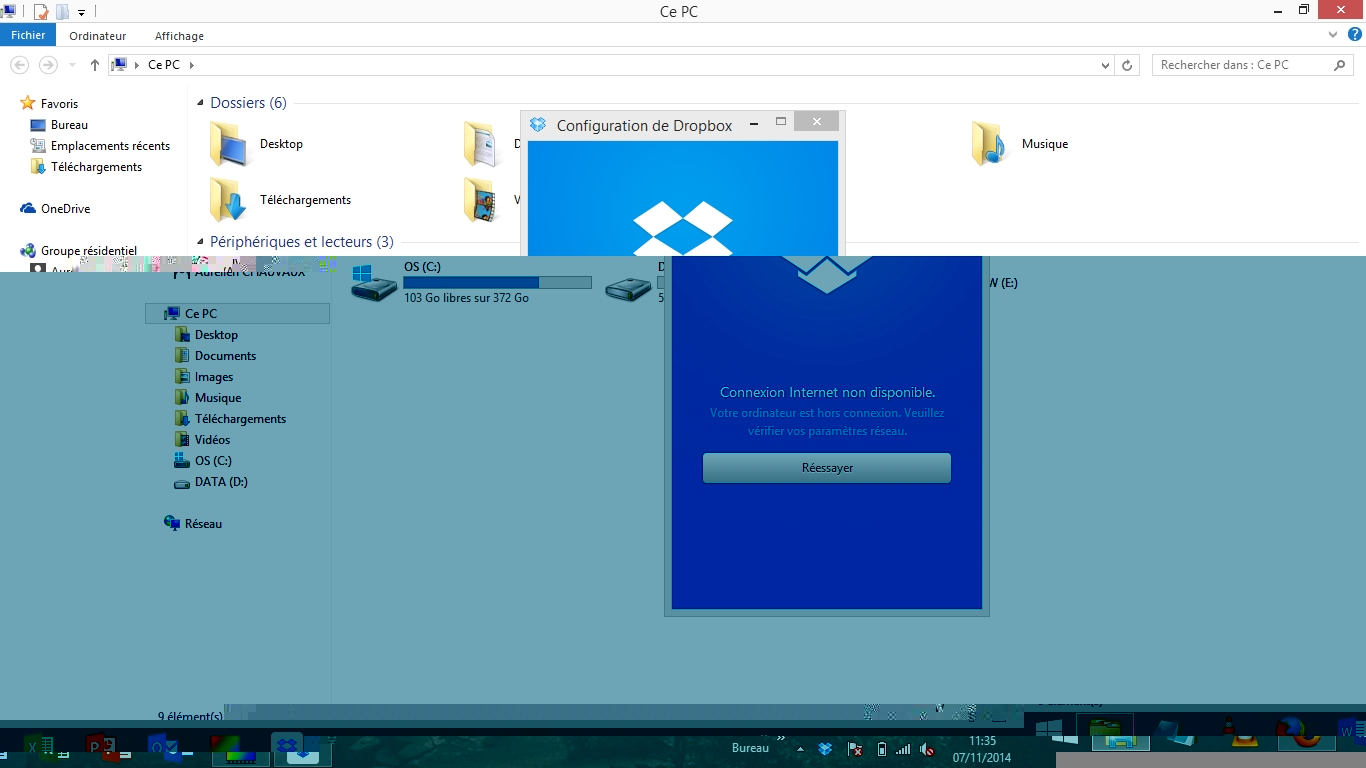Go back with the Back arrow

pyautogui.click(x=19, y=65)
